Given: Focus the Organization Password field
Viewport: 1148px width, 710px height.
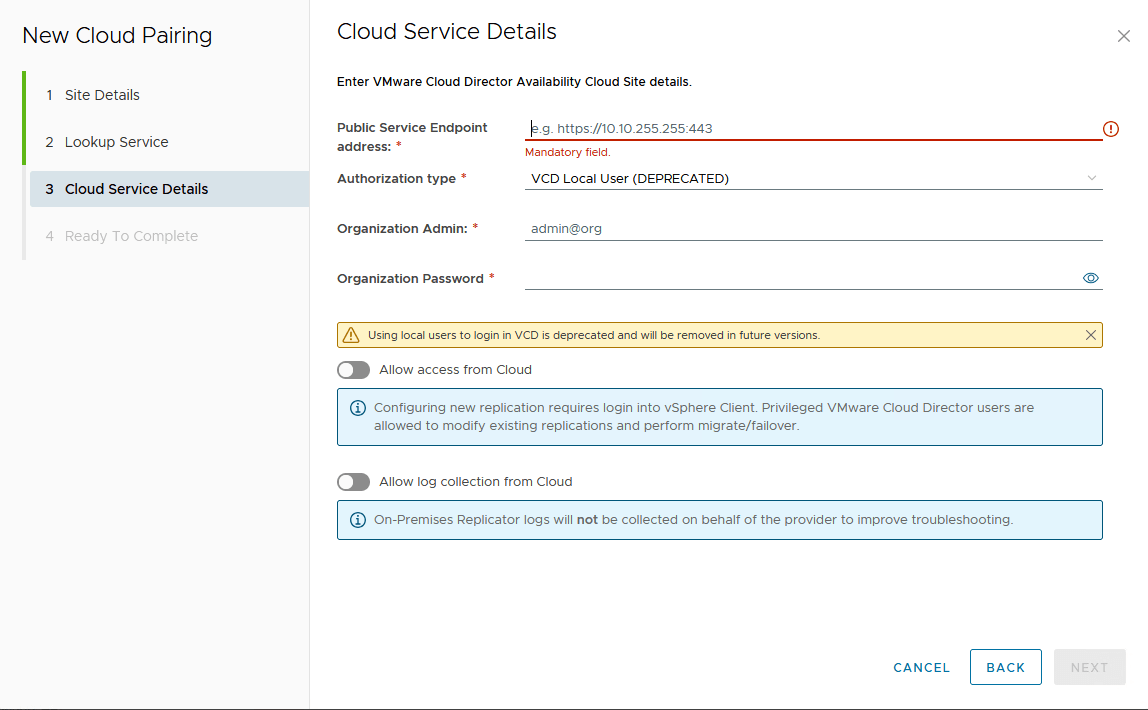Looking at the screenshot, I should coord(802,278).
